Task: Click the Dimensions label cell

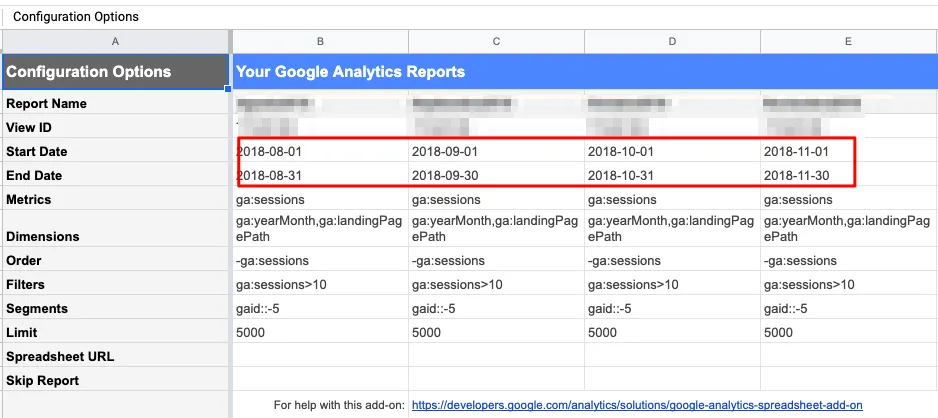Action: pos(115,228)
